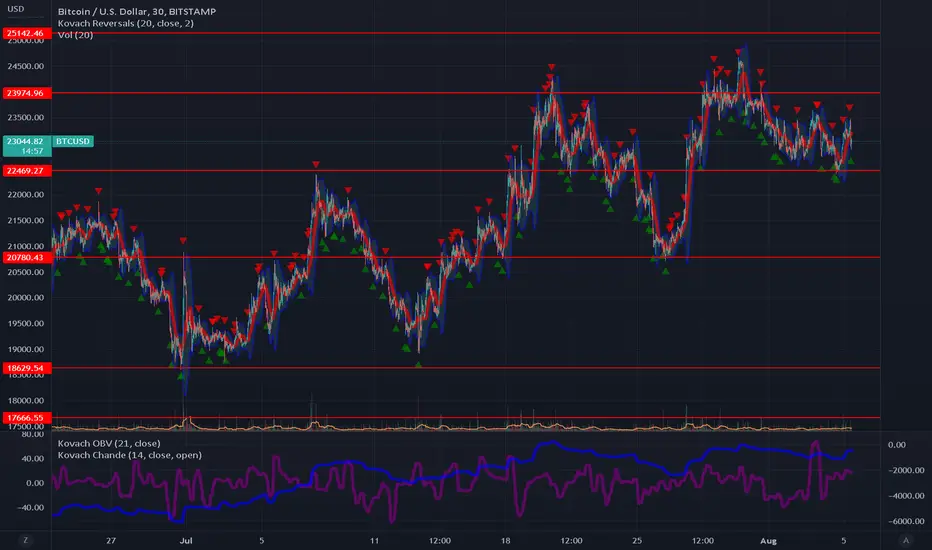Click the Aug date on time axis

(769, 540)
